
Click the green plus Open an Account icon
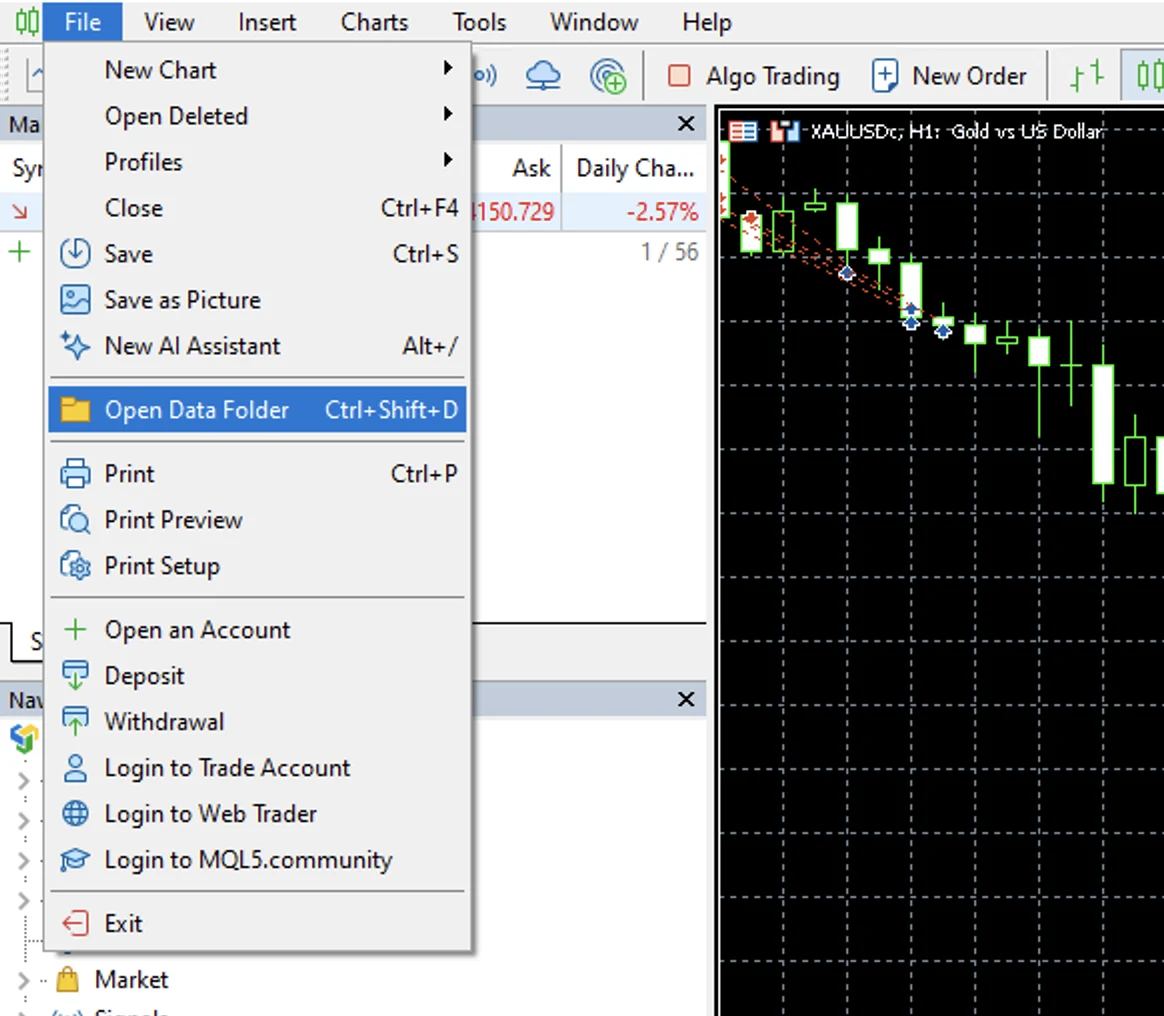(x=75, y=629)
